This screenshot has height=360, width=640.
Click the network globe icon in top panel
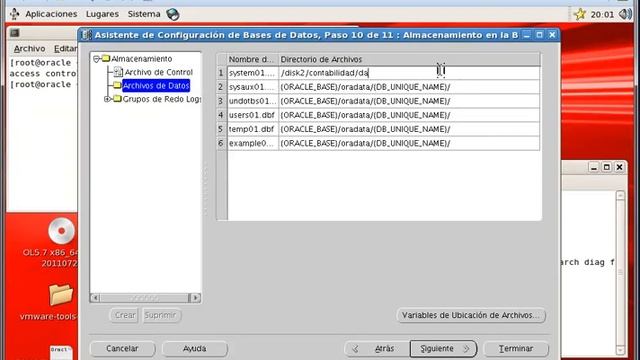(173, 14)
